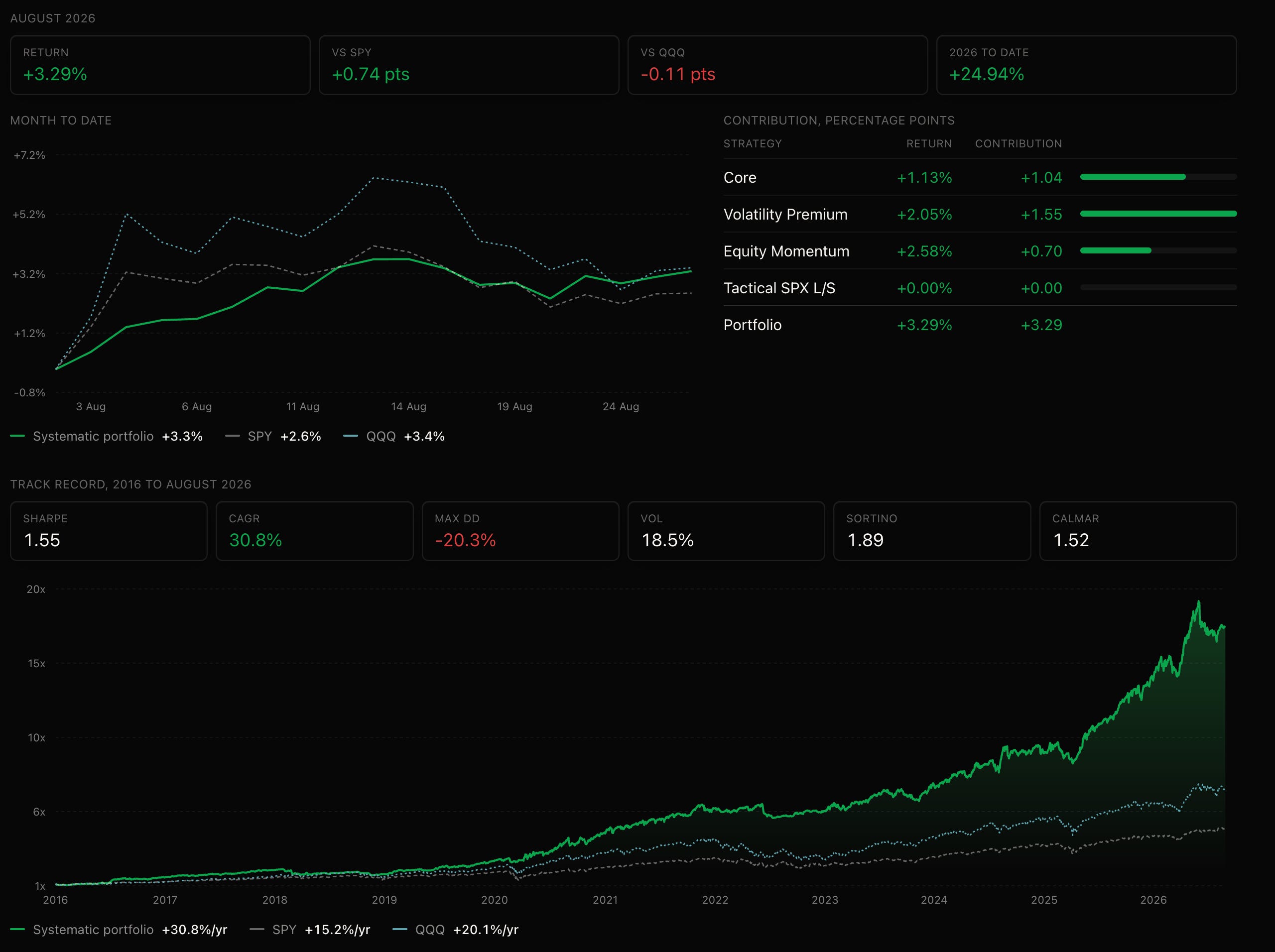Select the MAX DD -20.3% card
Image resolution: width=1275 pixels, height=952 pixels.
[x=520, y=531]
